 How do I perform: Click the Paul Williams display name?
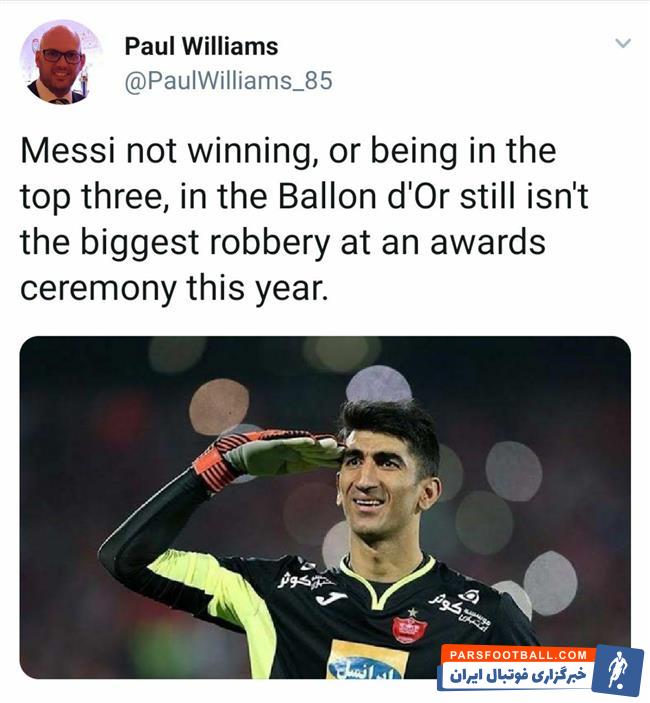point(201,46)
